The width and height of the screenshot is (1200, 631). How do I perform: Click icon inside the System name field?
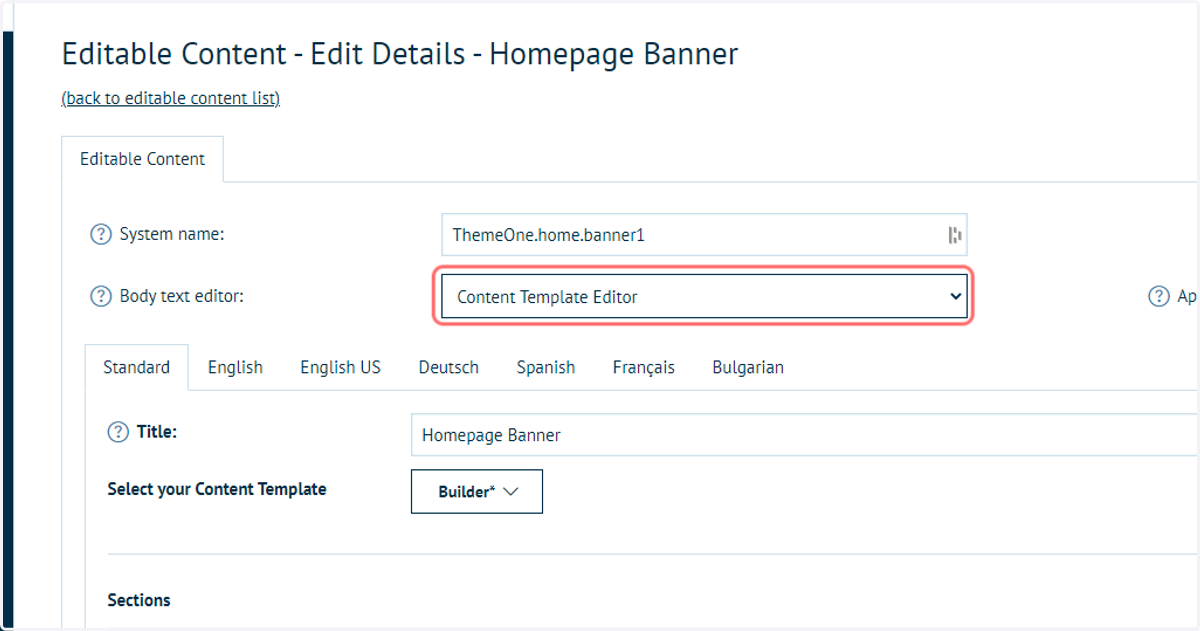click(954, 235)
